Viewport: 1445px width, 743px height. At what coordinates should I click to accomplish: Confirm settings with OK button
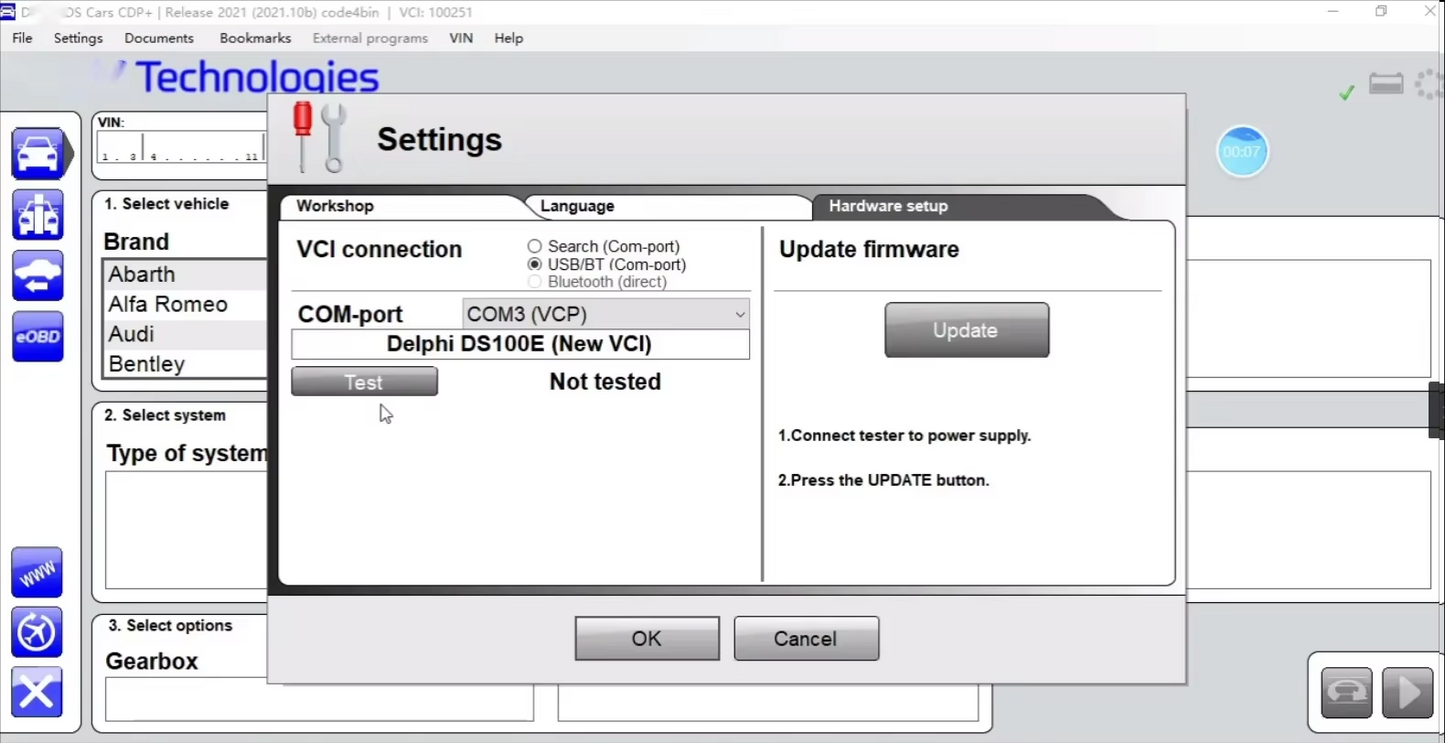647,638
